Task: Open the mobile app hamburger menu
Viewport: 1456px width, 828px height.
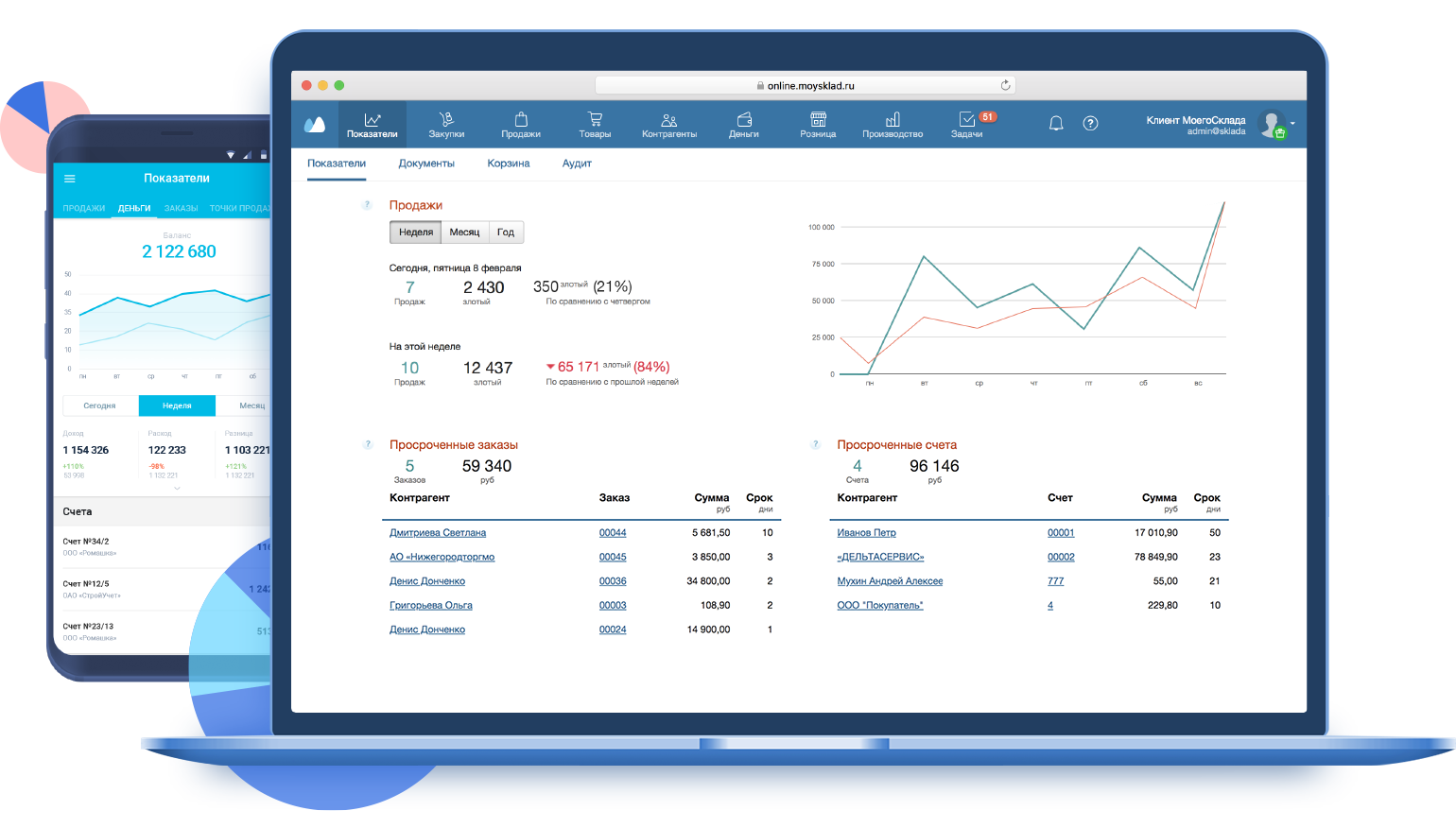Action: (70, 179)
